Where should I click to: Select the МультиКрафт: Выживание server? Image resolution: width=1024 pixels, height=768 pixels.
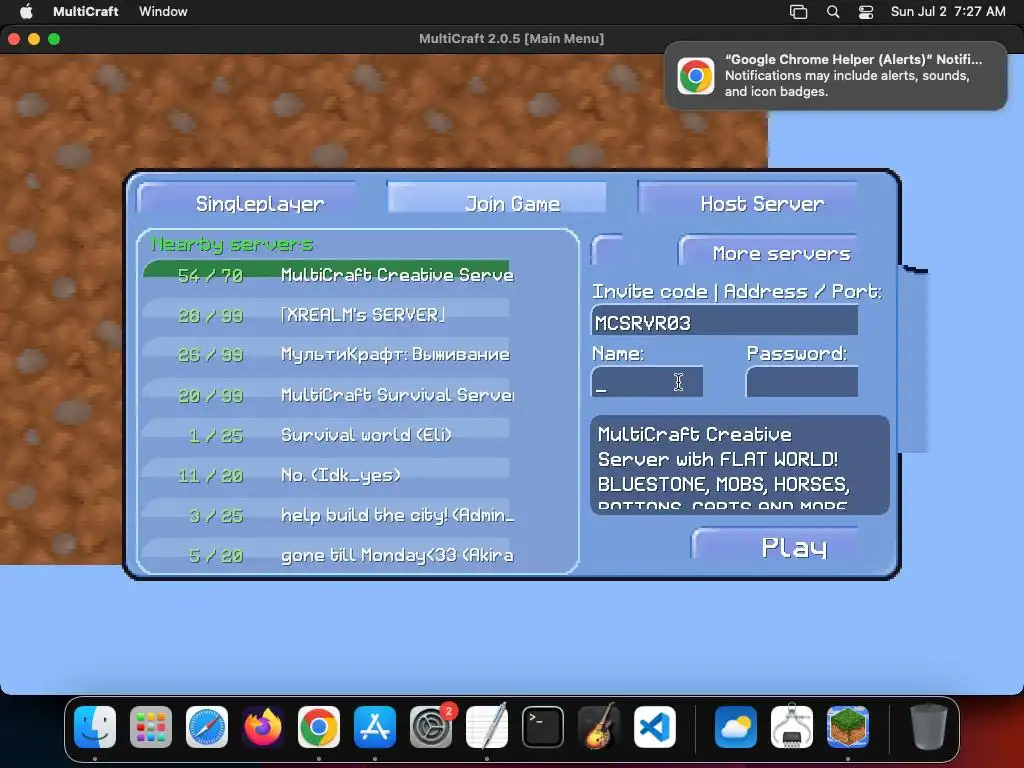pyautogui.click(x=328, y=355)
